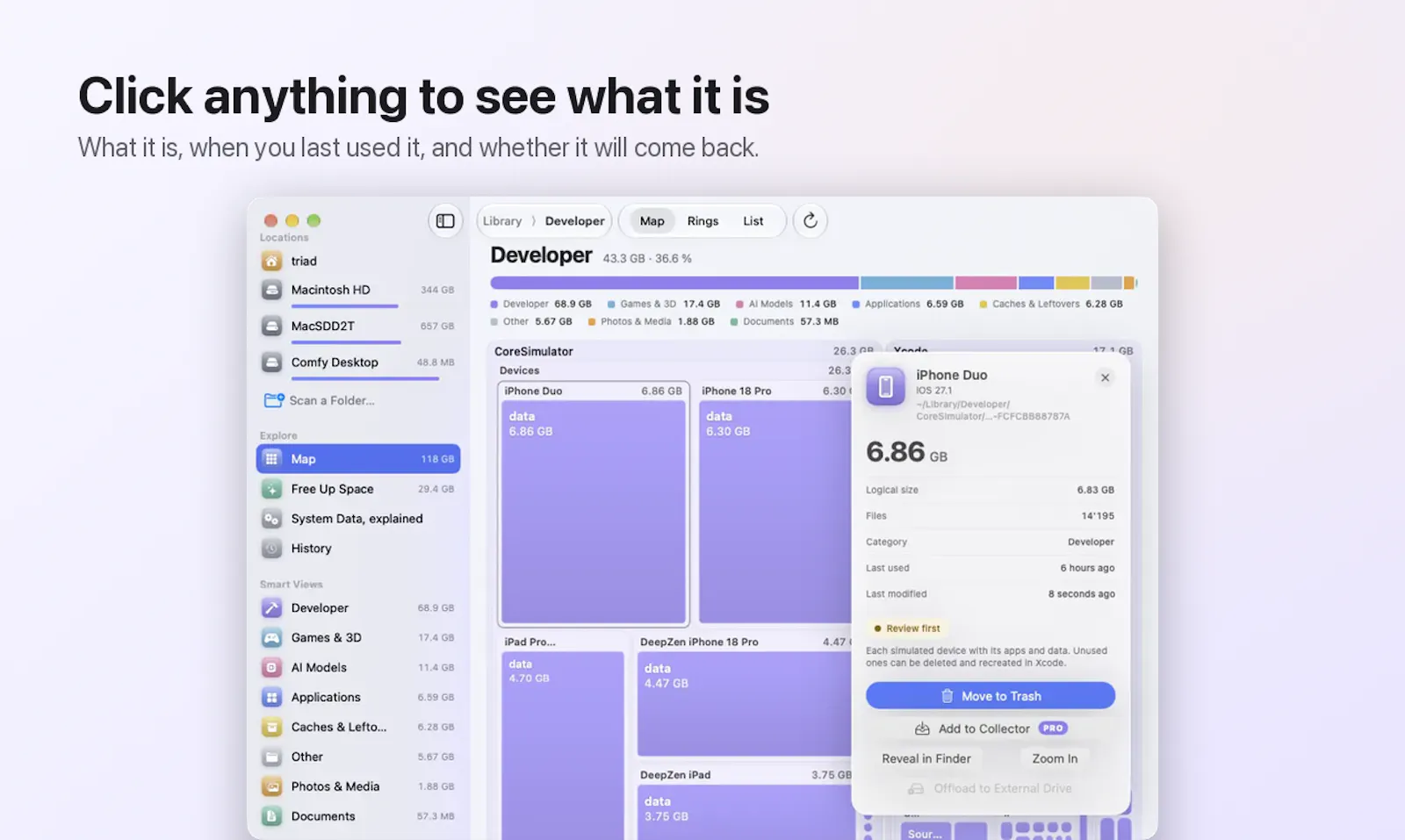Click Add to Collector button
Screen dimensions: 1405x840
[991, 729]
